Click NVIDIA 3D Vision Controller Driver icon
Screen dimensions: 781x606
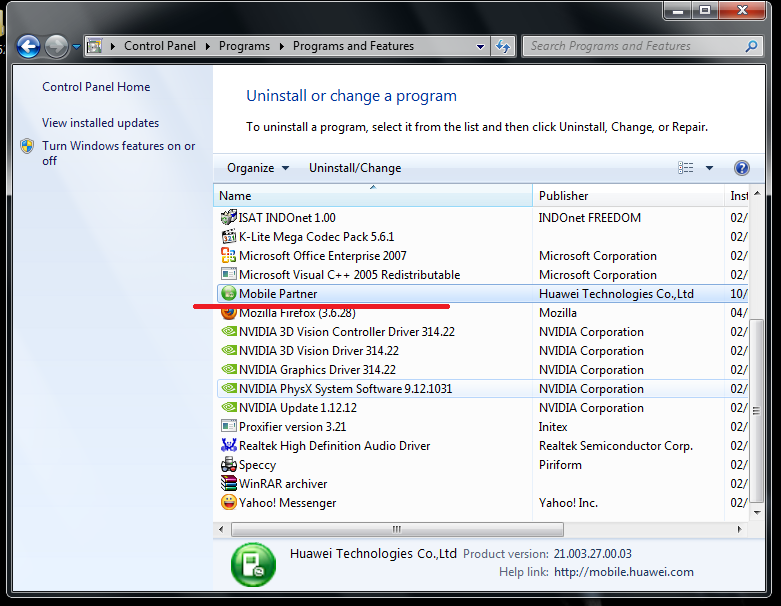coord(229,331)
